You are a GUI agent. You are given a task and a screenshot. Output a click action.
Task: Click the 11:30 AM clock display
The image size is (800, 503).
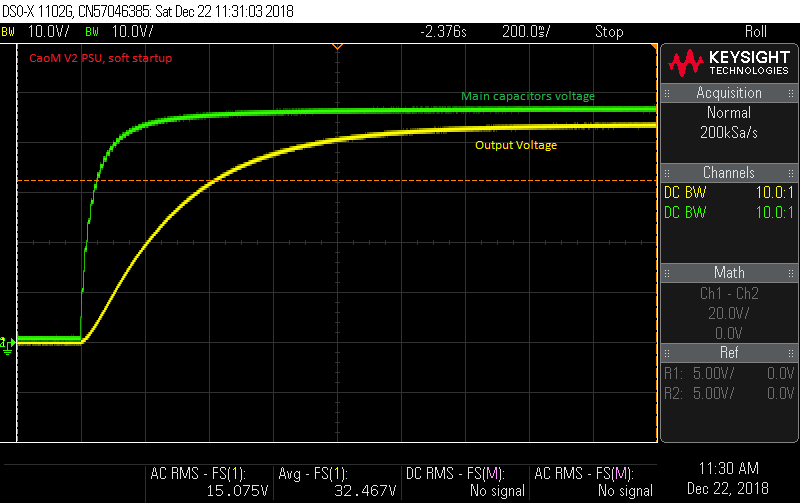pos(729,469)
